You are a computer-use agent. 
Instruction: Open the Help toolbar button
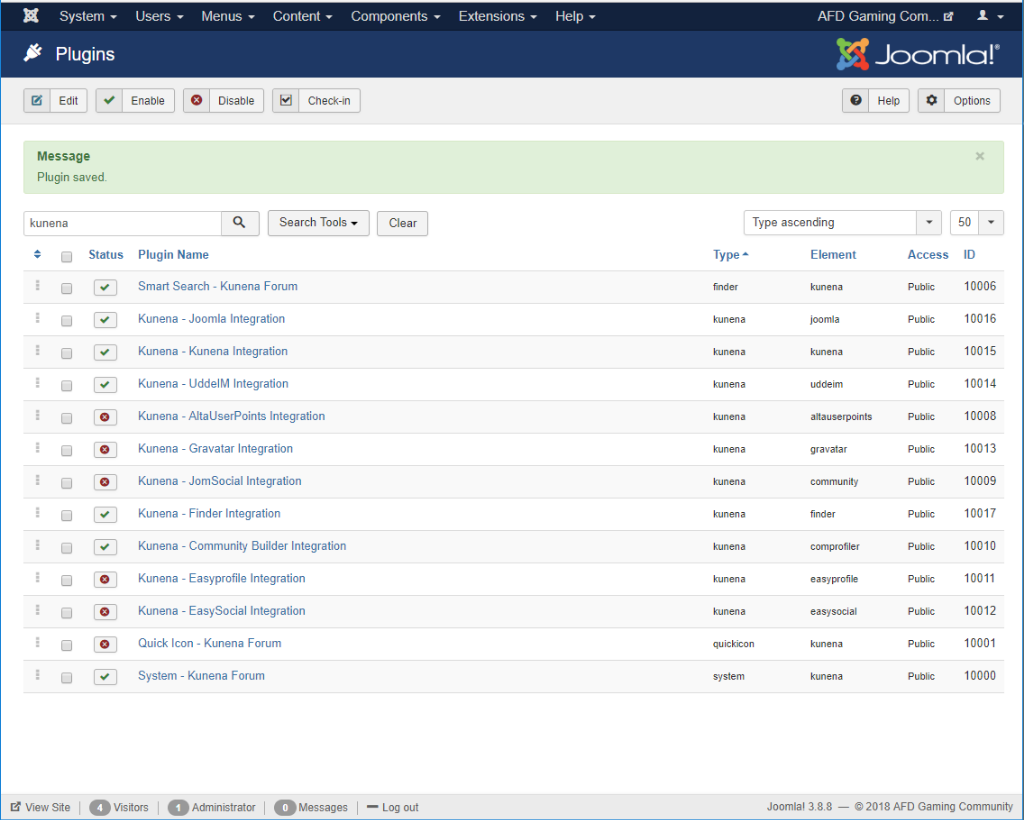click(x=876, y=101)
